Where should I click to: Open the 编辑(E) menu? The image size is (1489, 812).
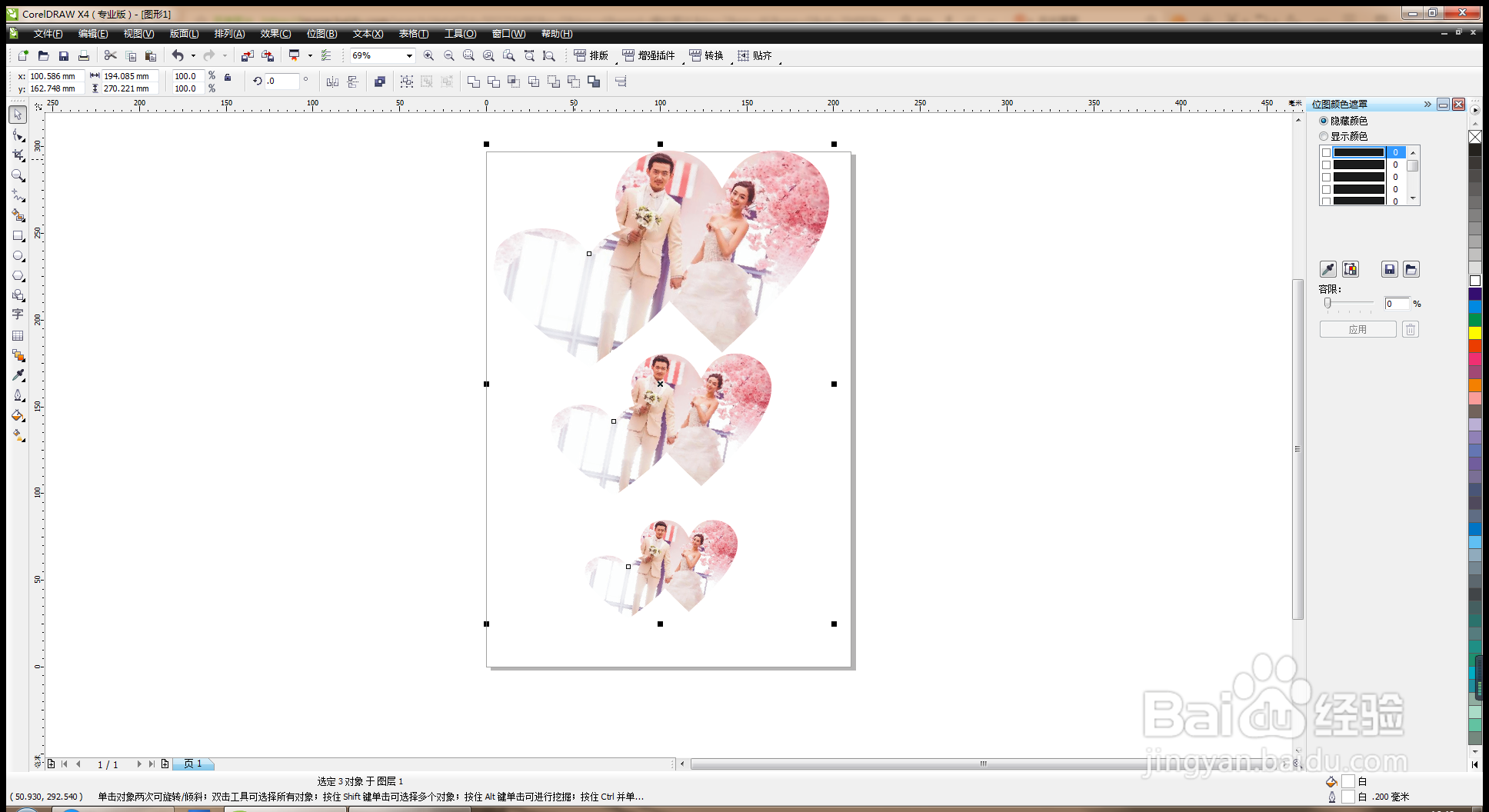coord(93,34)
